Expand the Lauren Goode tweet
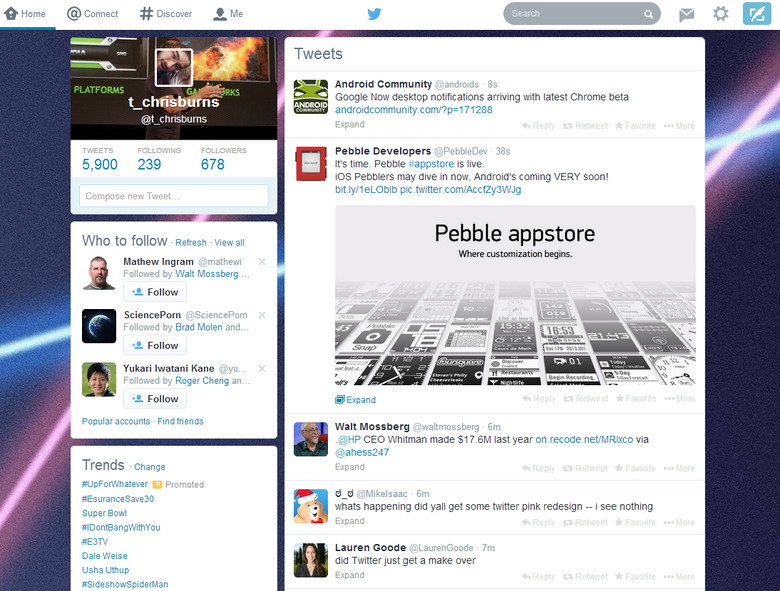780x591 pixels. pos(350,575)
